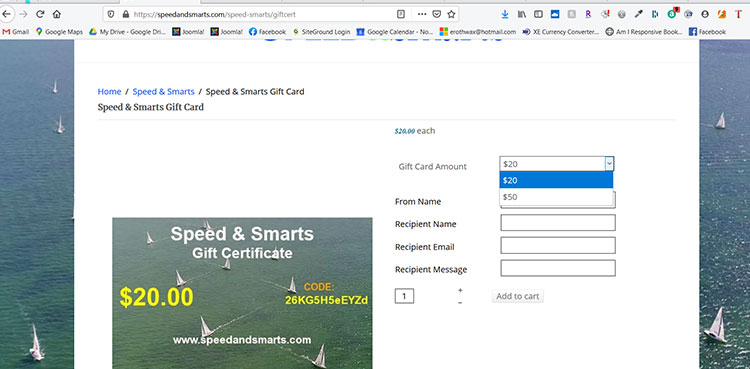The height and width of the screenshot is (369, 750).
Task: Click the tracking protection shield icon
Action: pyautogui.click(x=111, y=14)
